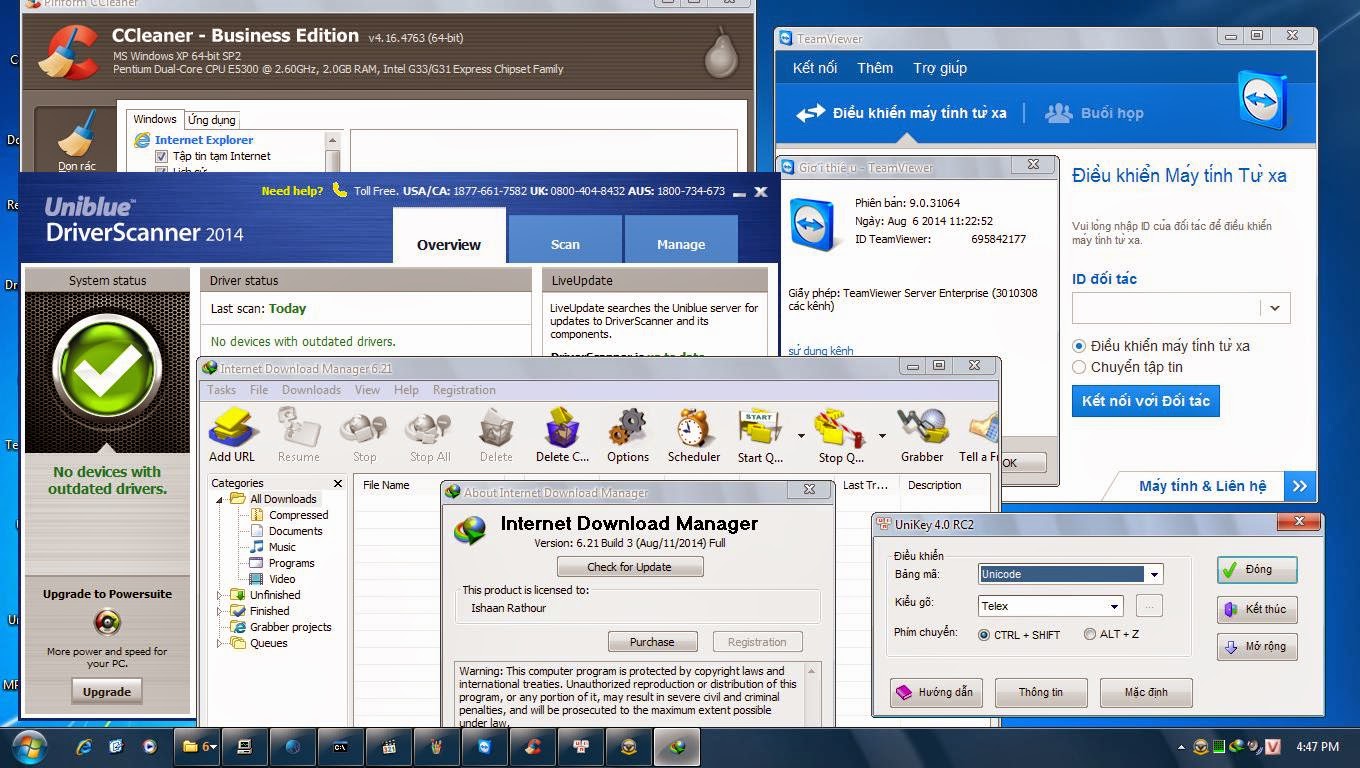Image resolution: width=1360 pixels, height=768 pixels.
Task: Click the IDM warning text scrollbar
Action: [812, 695]
